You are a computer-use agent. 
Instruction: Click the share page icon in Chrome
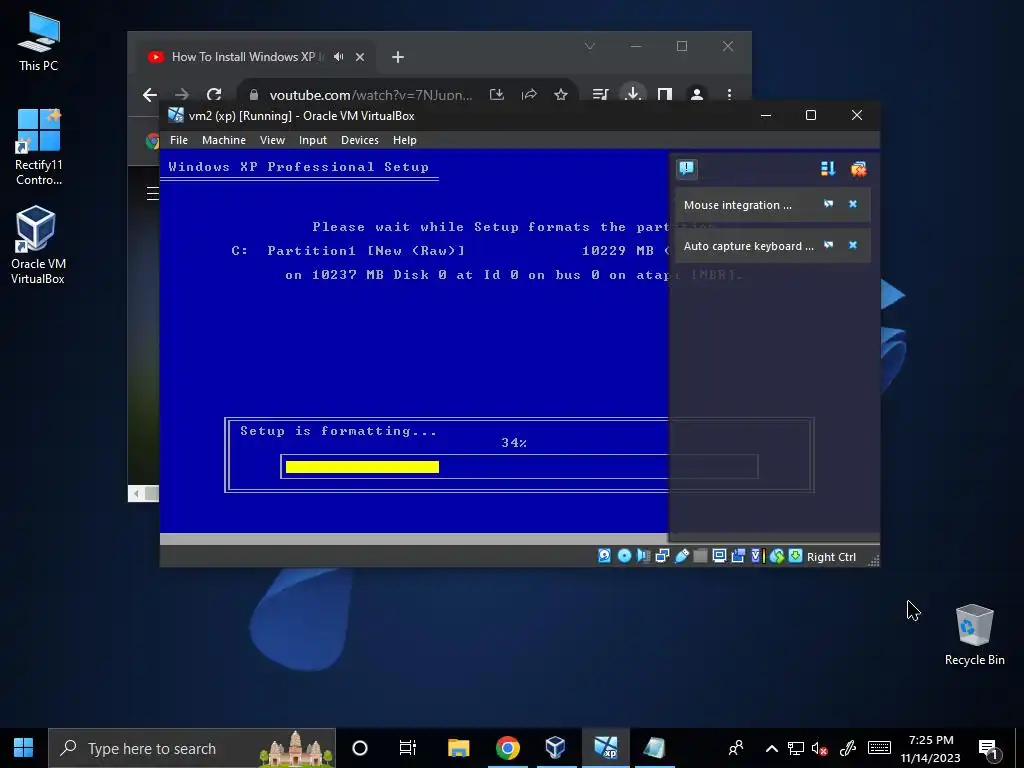coord(529,95)
